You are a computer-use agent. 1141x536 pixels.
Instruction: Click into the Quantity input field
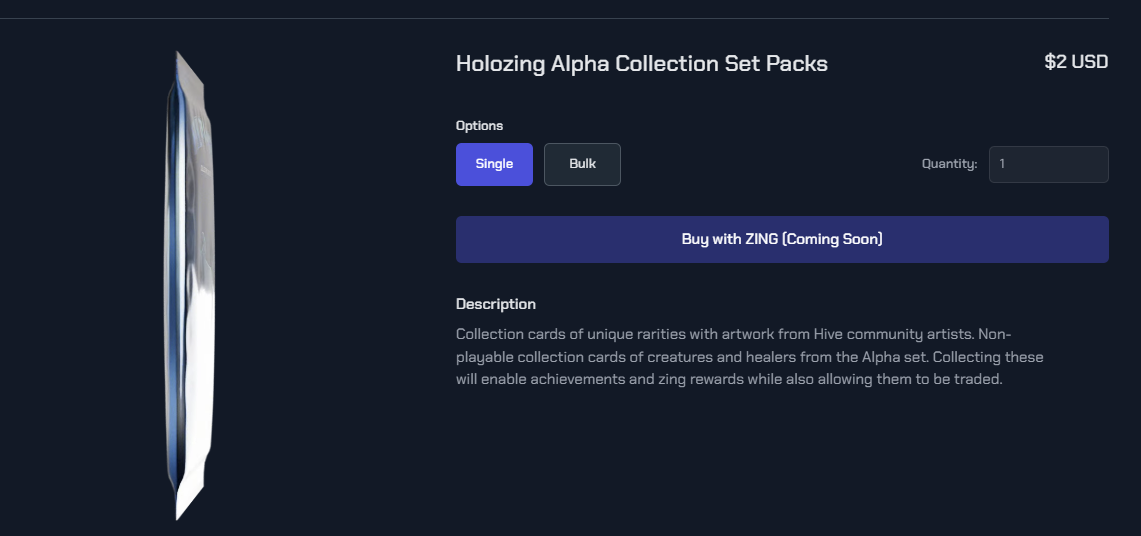click(x=1048, y=164)
